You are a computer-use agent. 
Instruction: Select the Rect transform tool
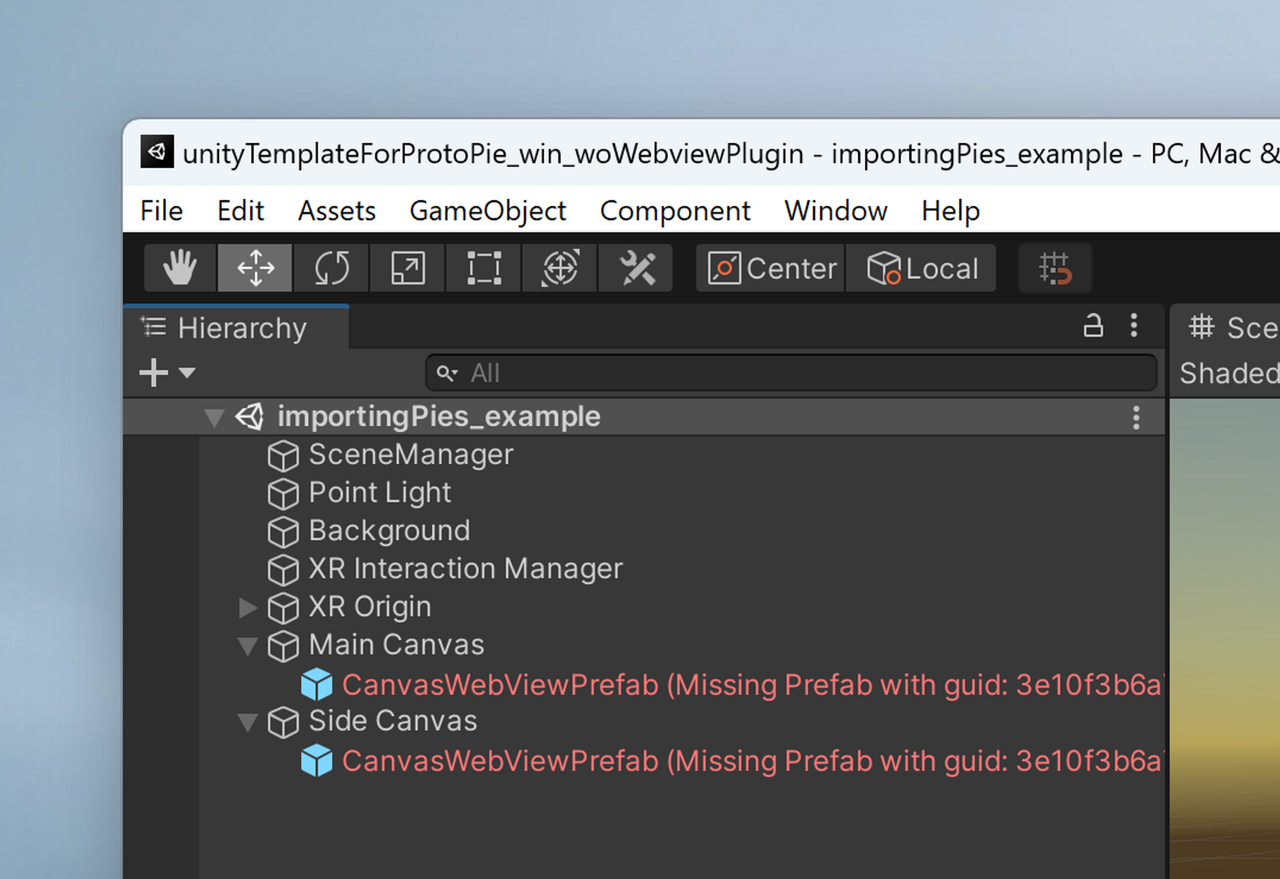[x=483, y=268]
